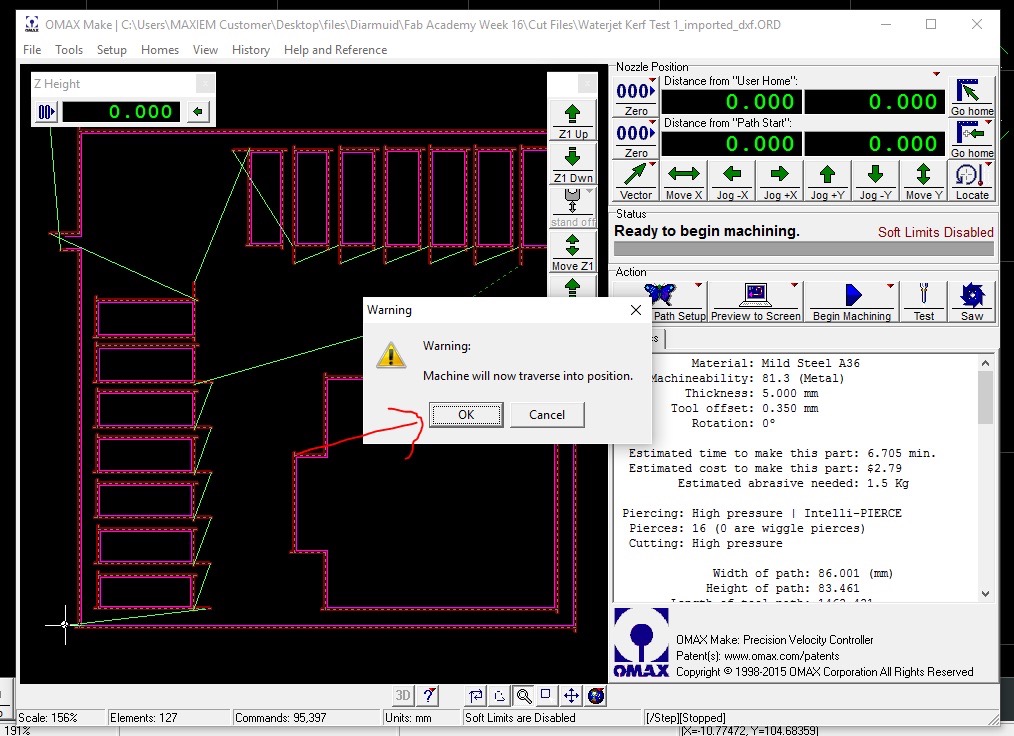The image size is (1014, 736).
Task: Click the question mark help icon
Action: tap(429, 695)
